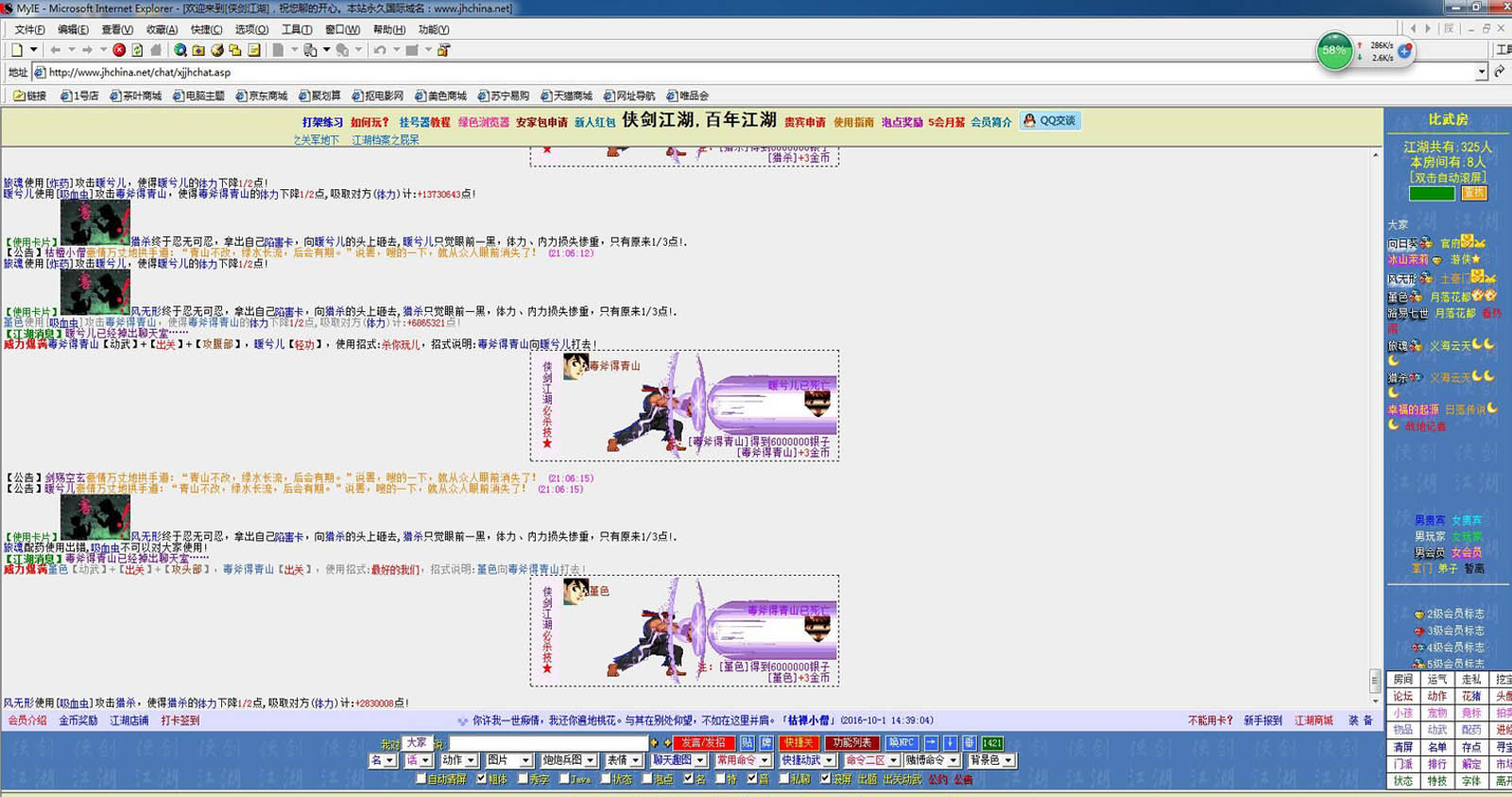
Task: Open the 背景色 dropdown
Action: [x=991, y=760]
